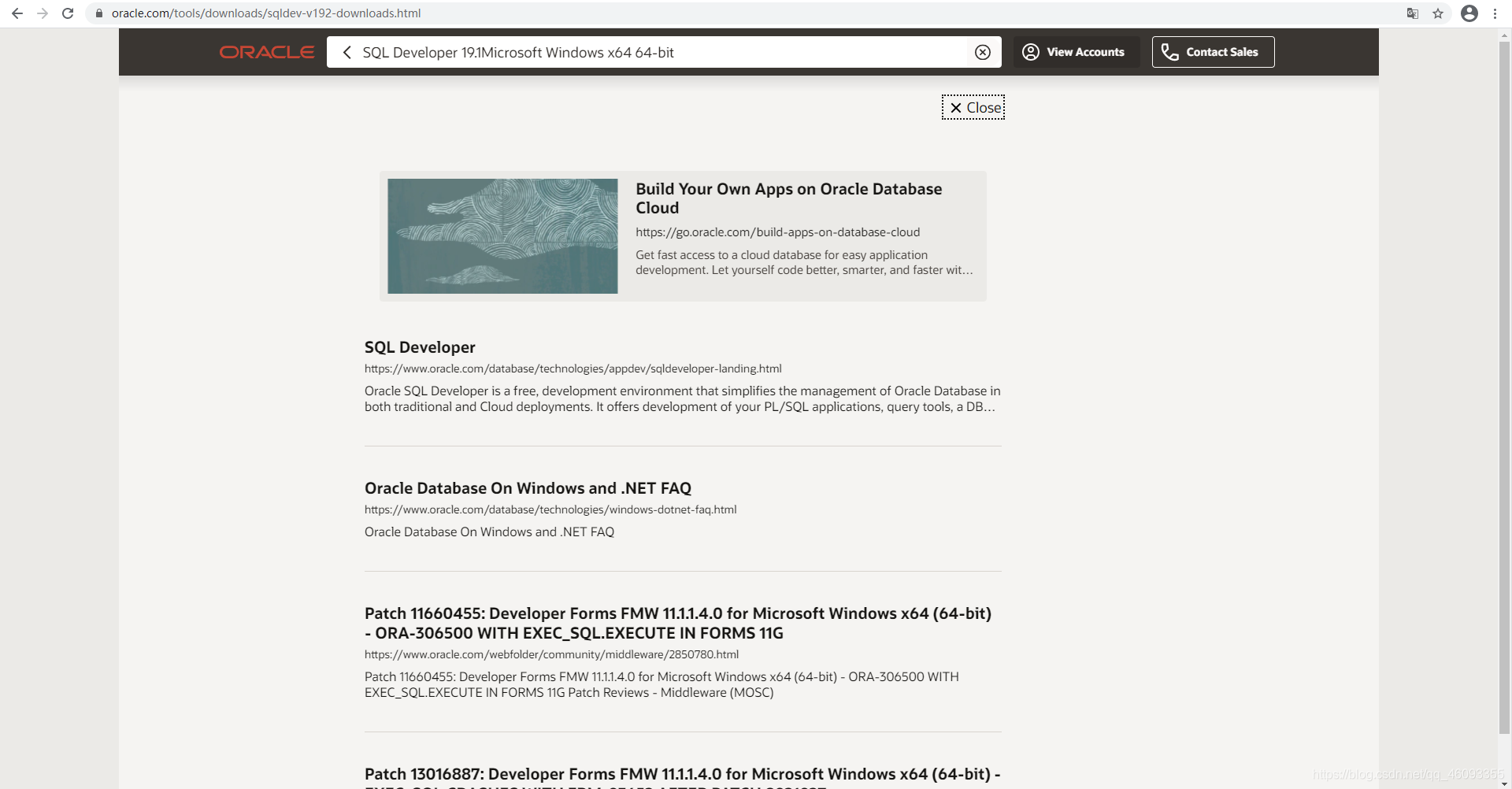Bookmark this page with star icon
Viewport: 1512px width, 789px height.
click(1438, 13)
